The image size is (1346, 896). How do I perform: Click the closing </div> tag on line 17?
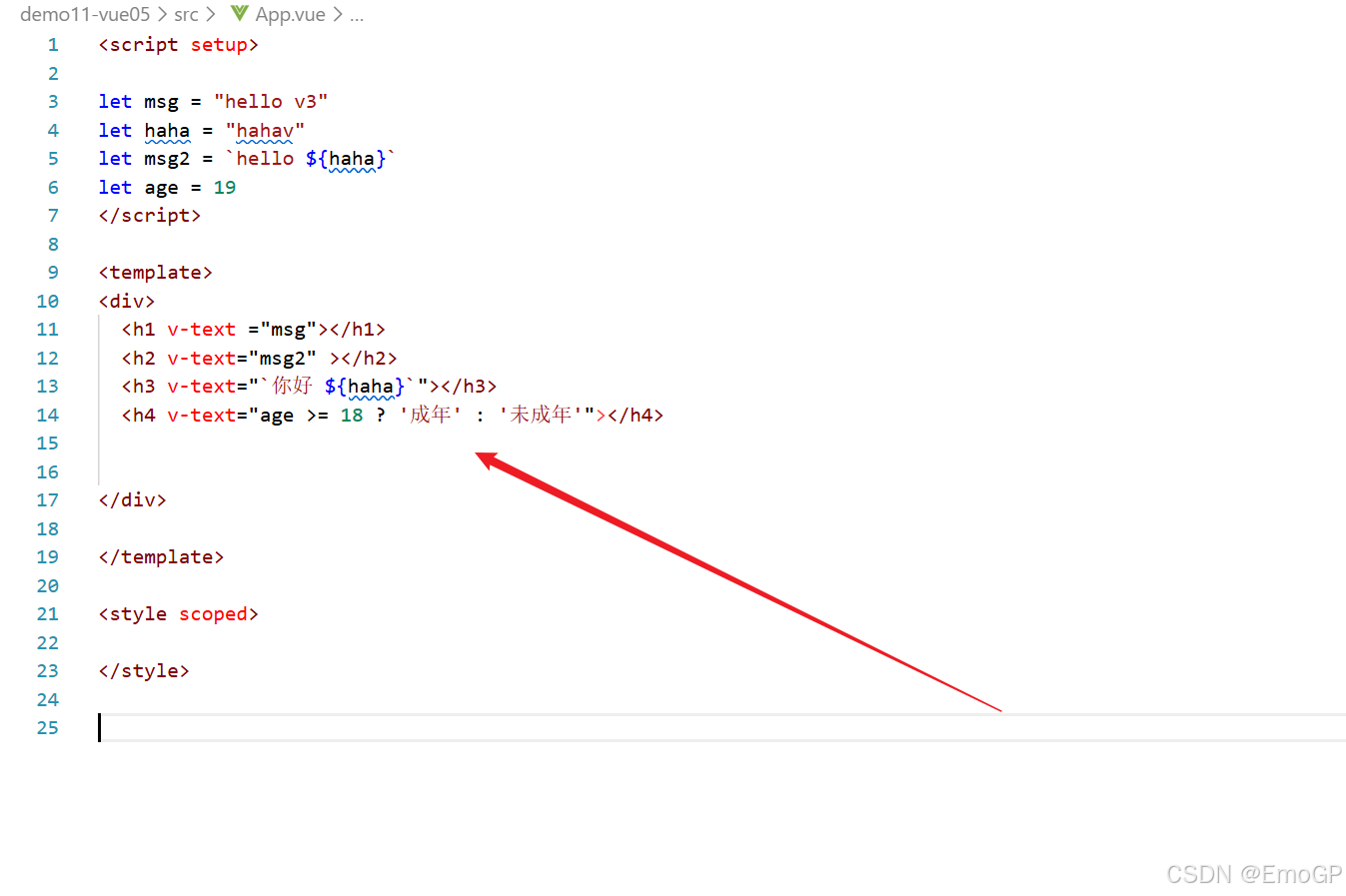click(133, 500)
